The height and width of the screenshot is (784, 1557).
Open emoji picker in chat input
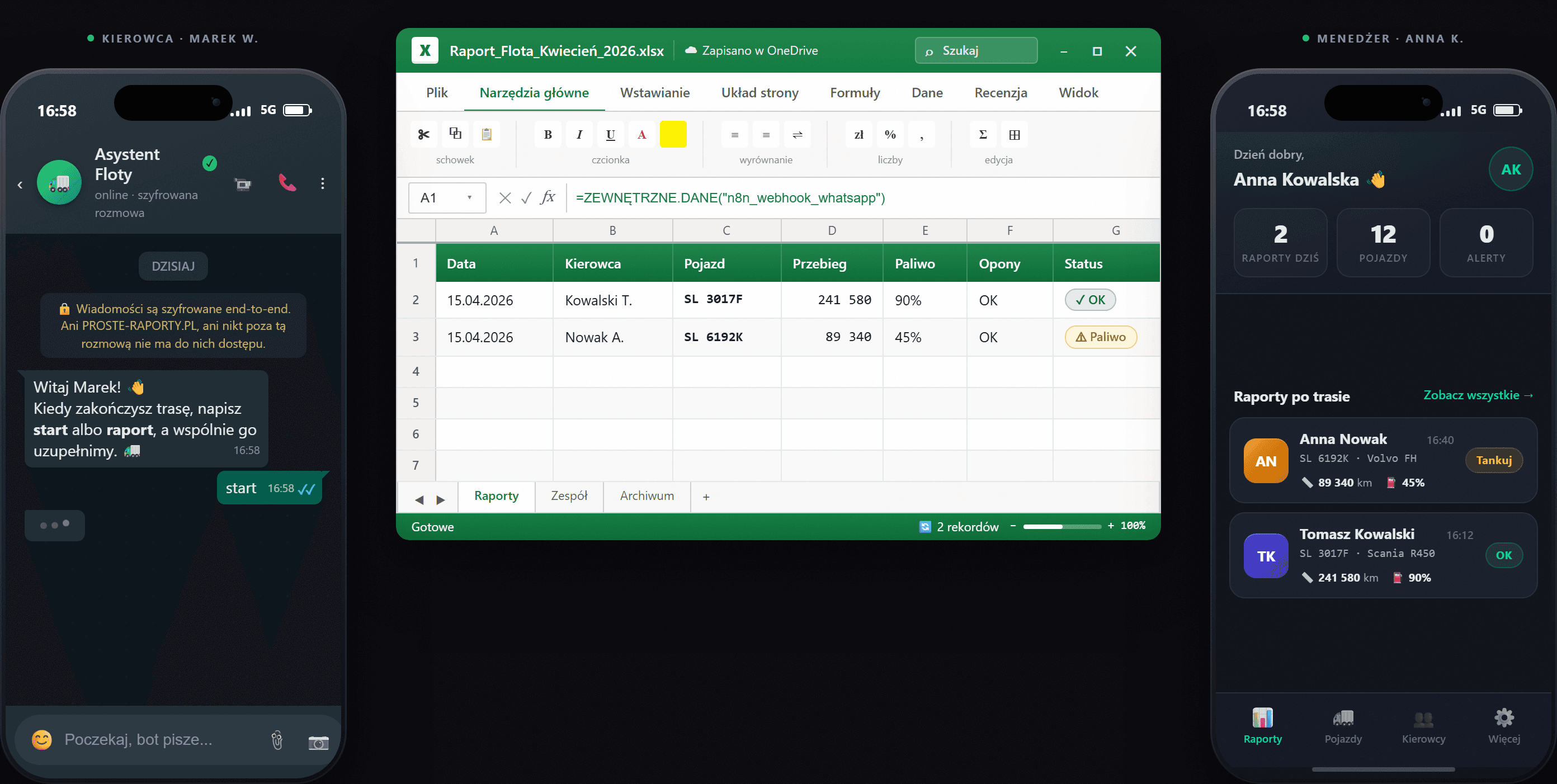click(42, 739)
